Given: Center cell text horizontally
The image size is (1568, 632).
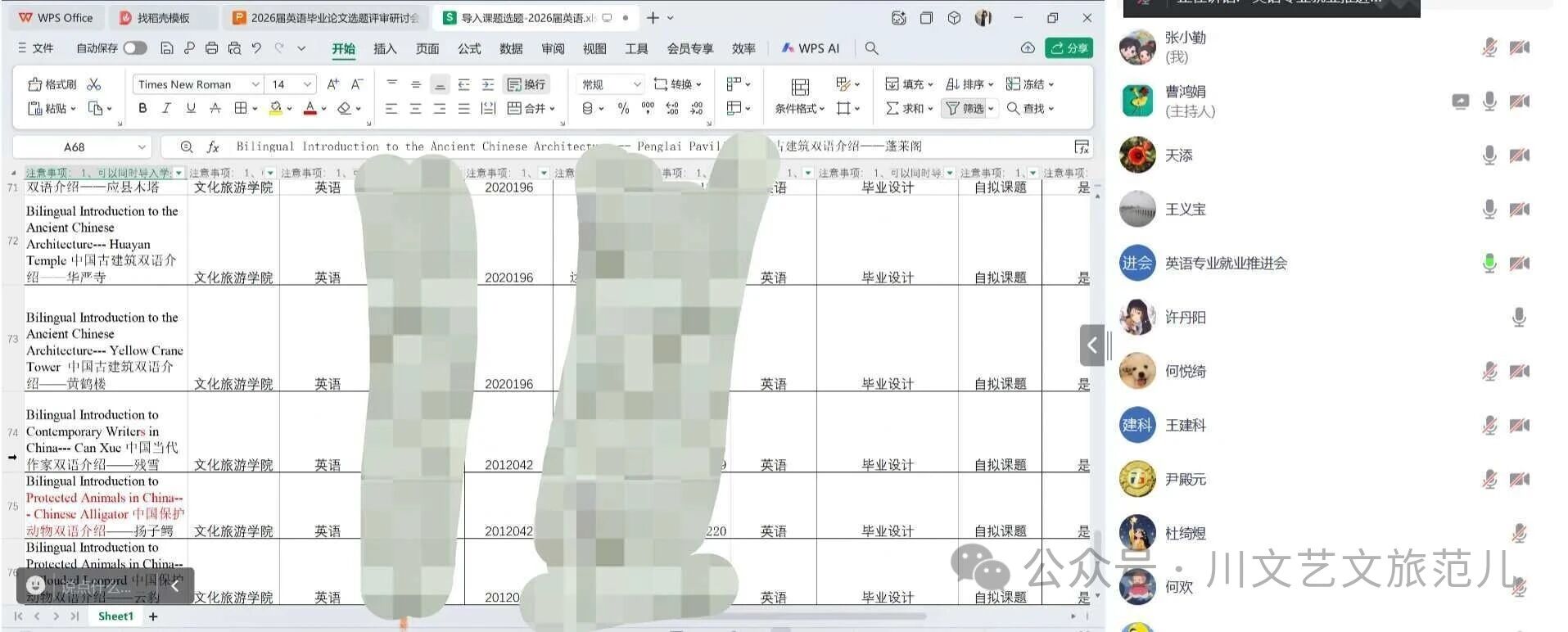Looking at the screenshot, I should [416, 108].
